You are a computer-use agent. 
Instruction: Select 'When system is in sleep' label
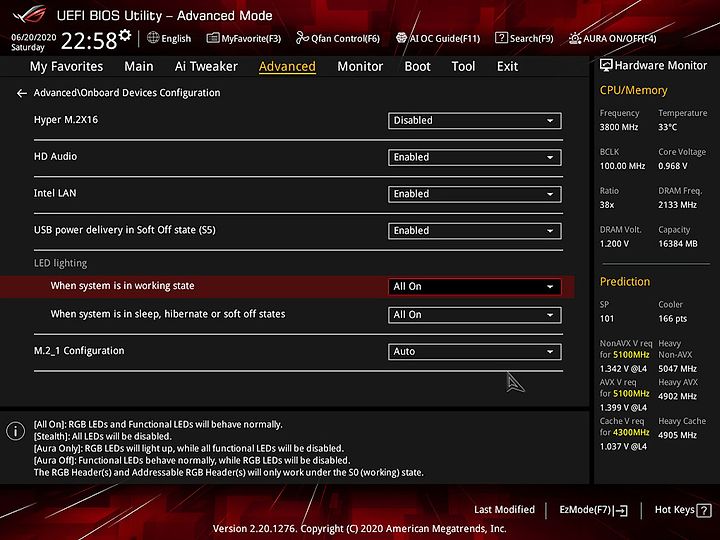point(168,314)
